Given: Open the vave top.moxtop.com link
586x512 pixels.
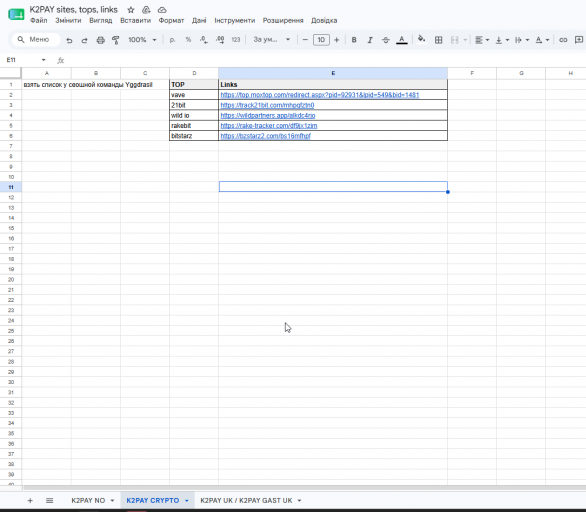Looking at the screenshot, I should [320, 95].
